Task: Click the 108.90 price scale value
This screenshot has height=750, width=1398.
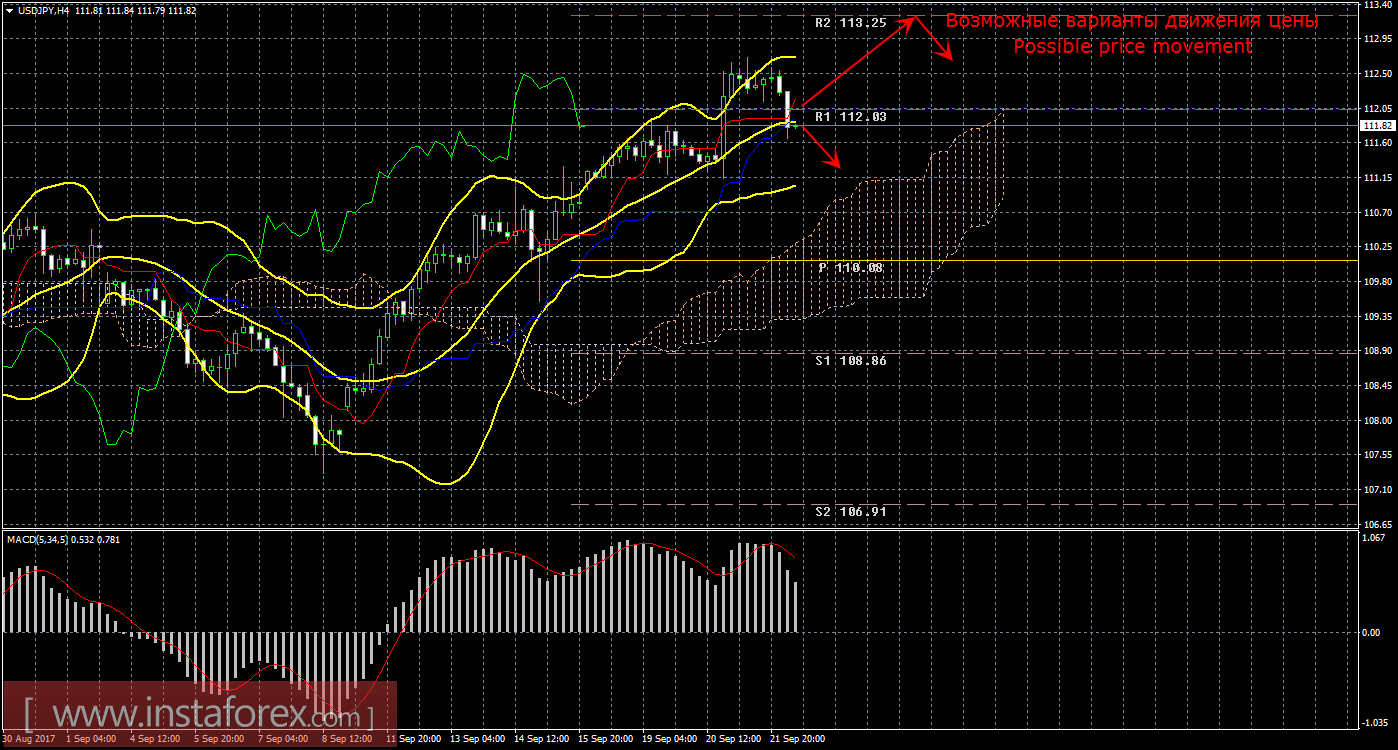Action: point(1377,351)
